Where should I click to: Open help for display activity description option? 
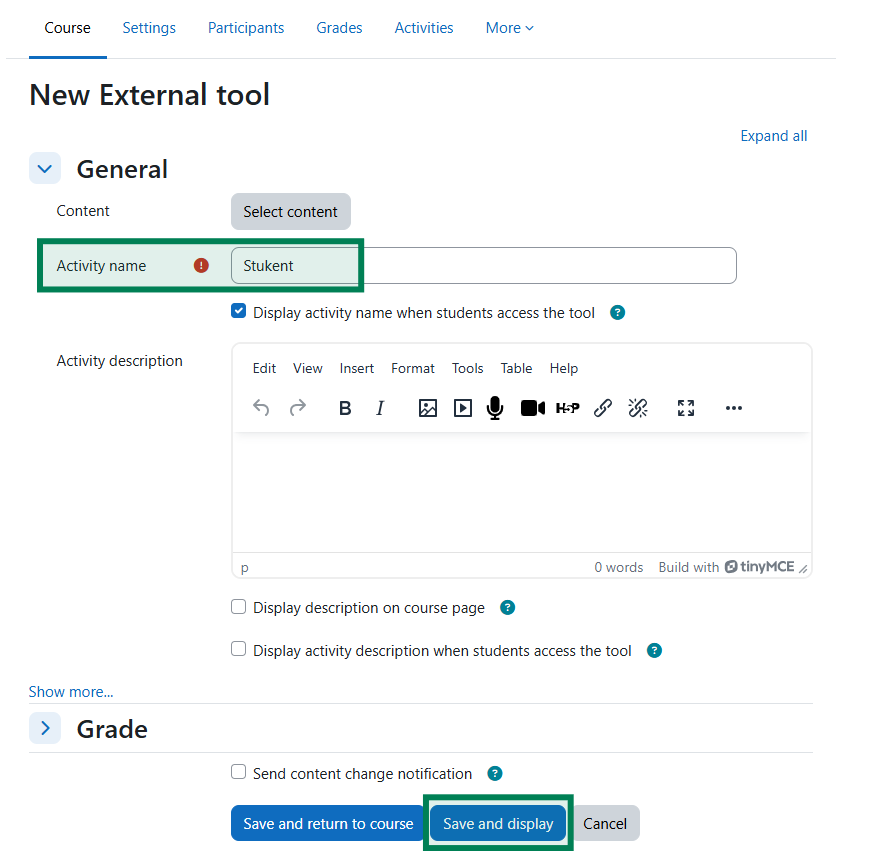click(654, 651)
